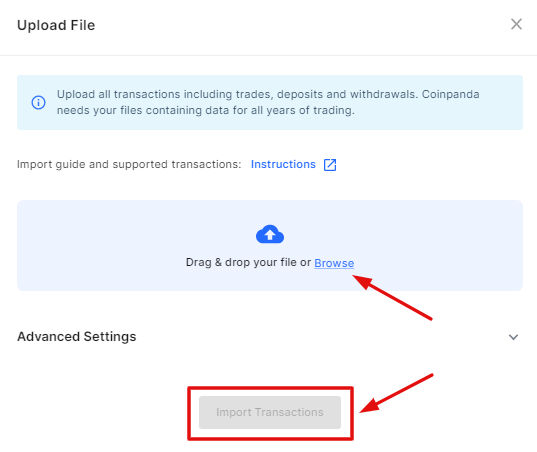Select the Browse link to choose a file
The height and width of the screenshot is (452, 537).
(x=334, y=263)
